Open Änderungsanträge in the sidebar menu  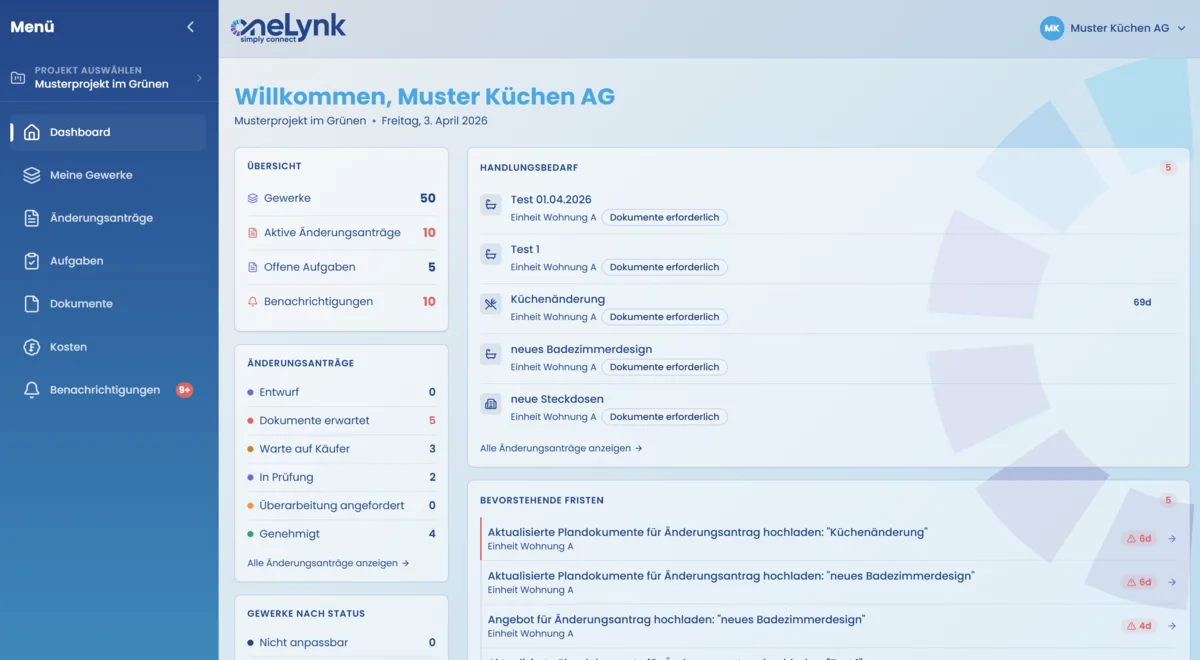[x=101, y=218]
